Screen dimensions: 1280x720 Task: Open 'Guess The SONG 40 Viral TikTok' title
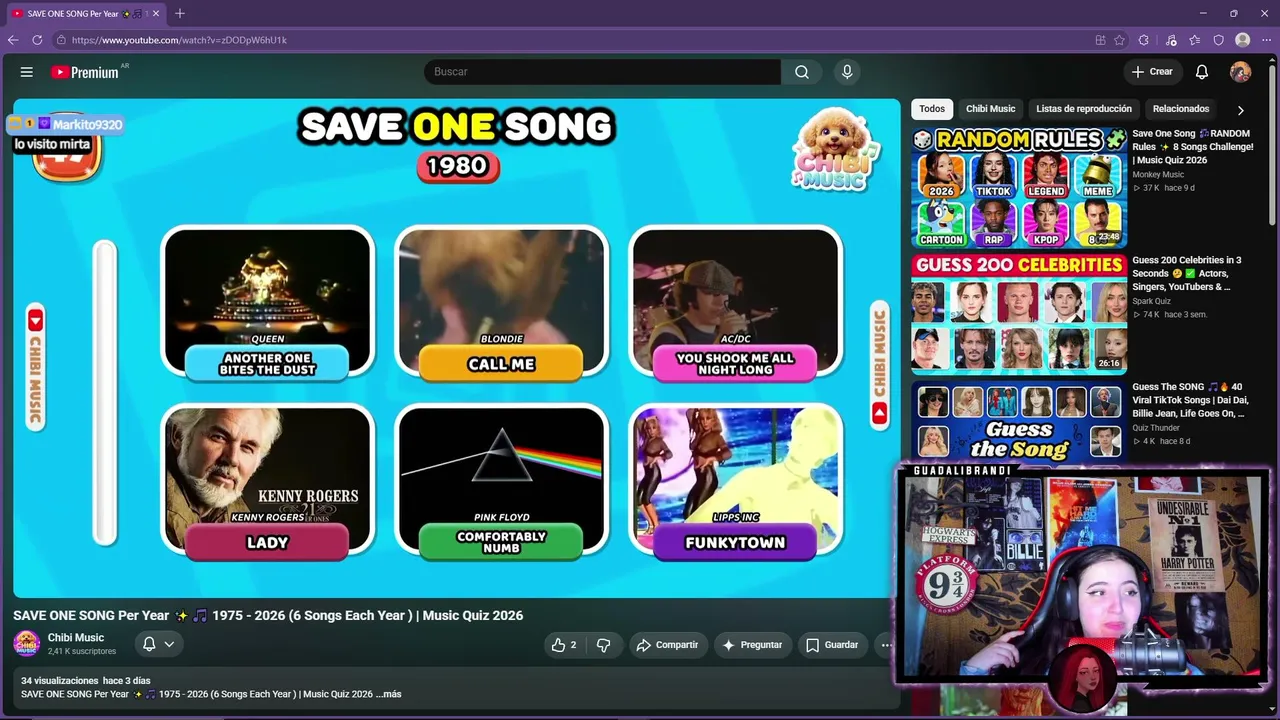[1189, 400]
